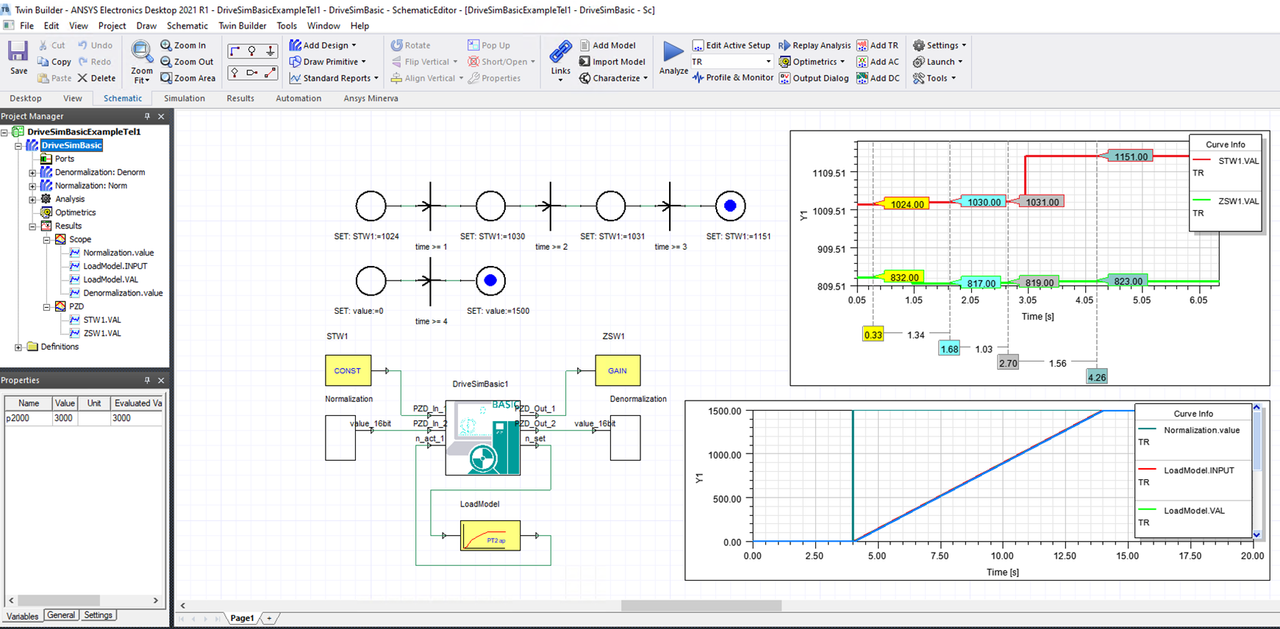The height and width of the screenshot is (629, 1280).
Task: Open the Characterize dropdown
Action: (x=613, y=78)
